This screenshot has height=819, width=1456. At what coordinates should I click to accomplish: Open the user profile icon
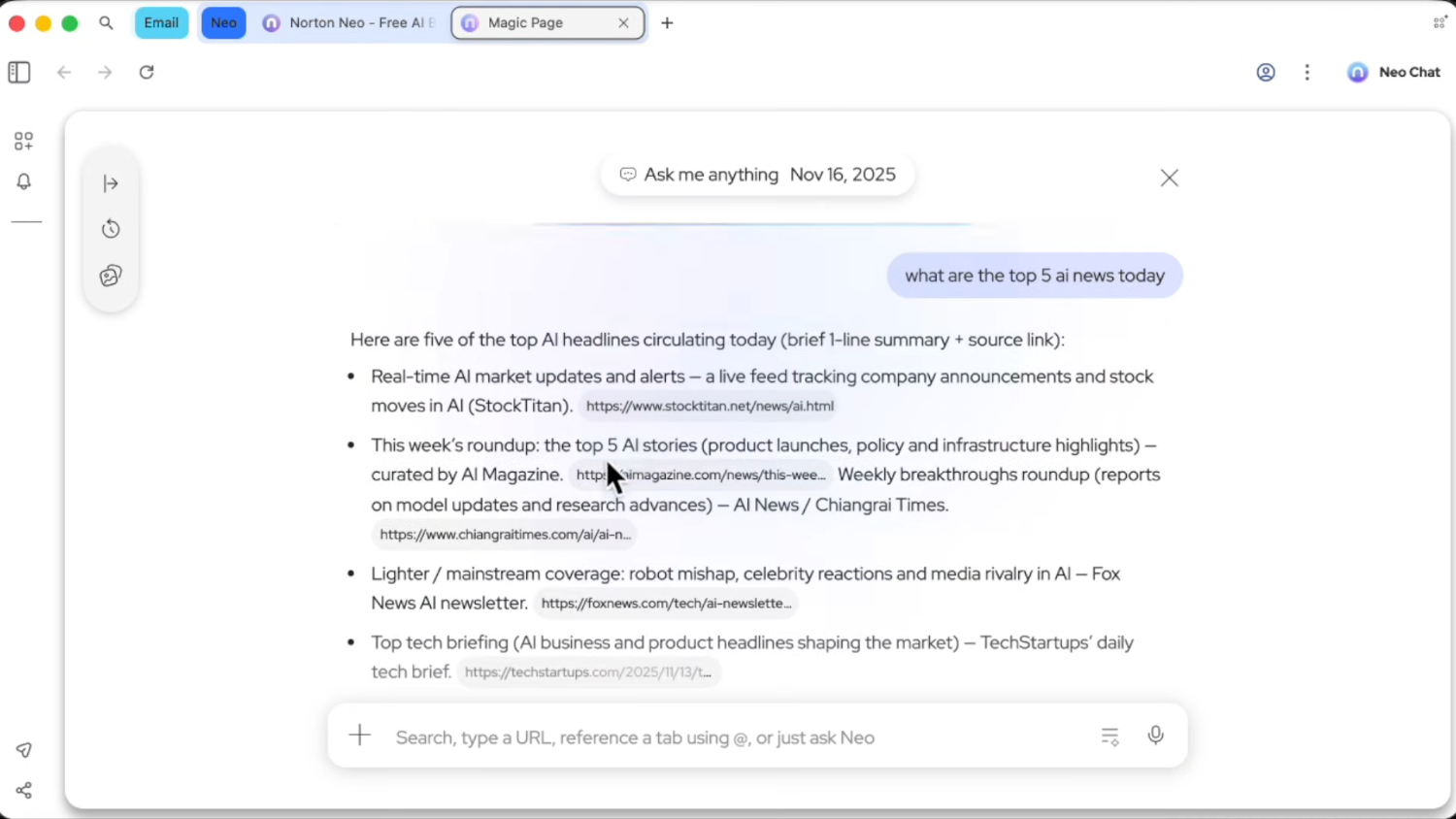coord(1266,72)
